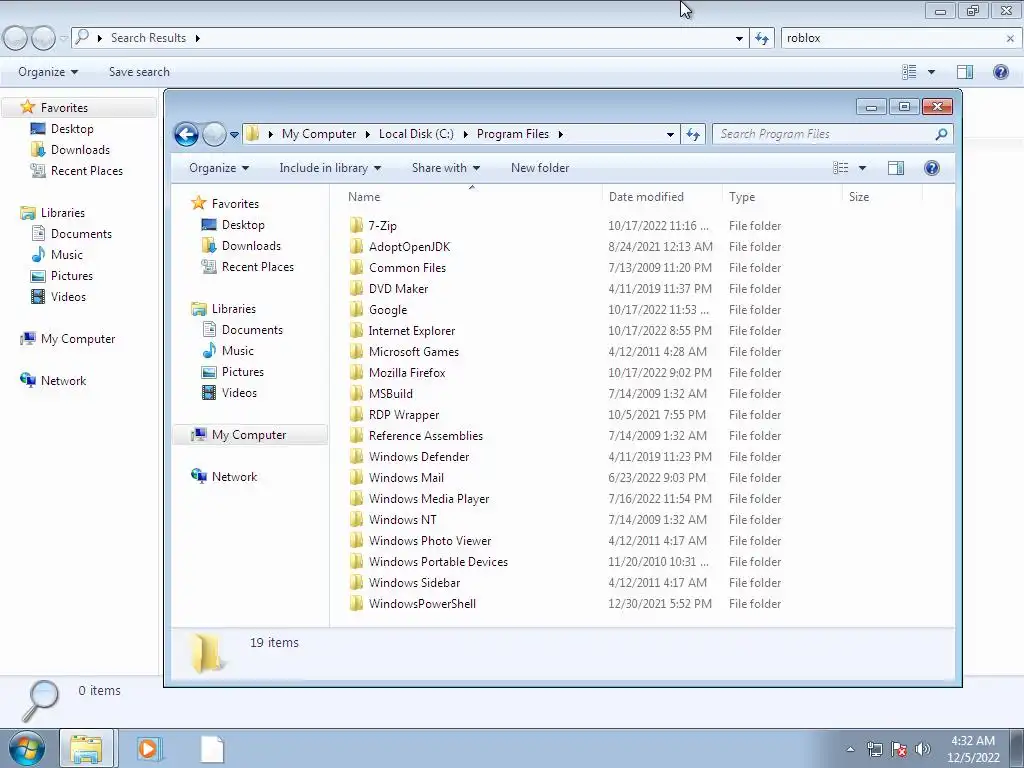Toggle preview pane in Program Files window
Screen dimensions: 1024x768
[x=896, y=168]
